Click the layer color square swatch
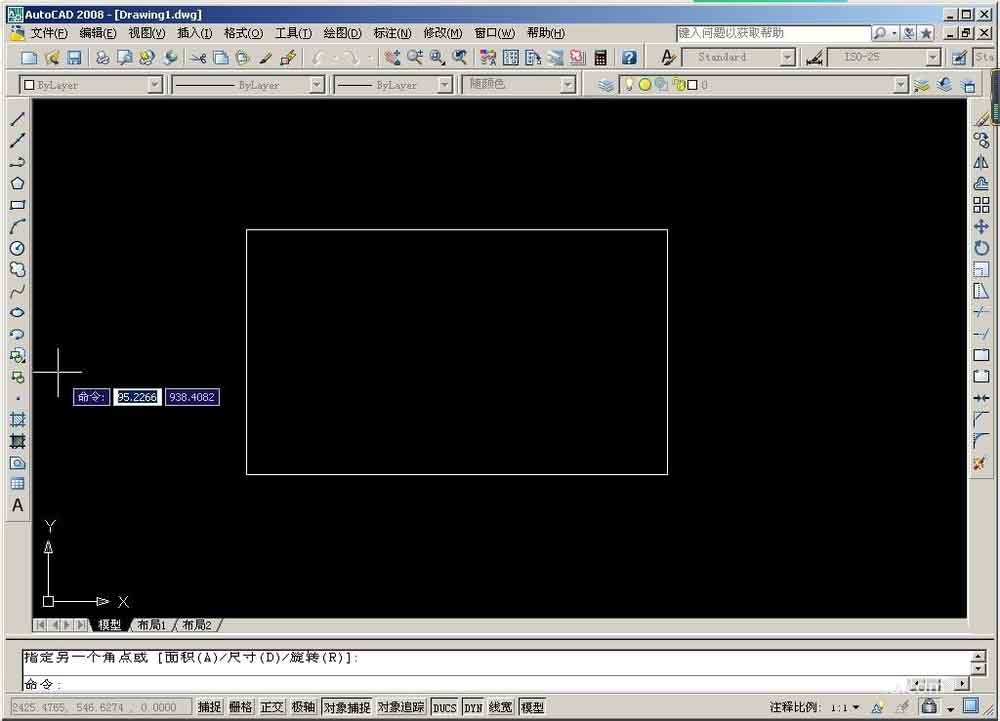 tap(693, 85)
